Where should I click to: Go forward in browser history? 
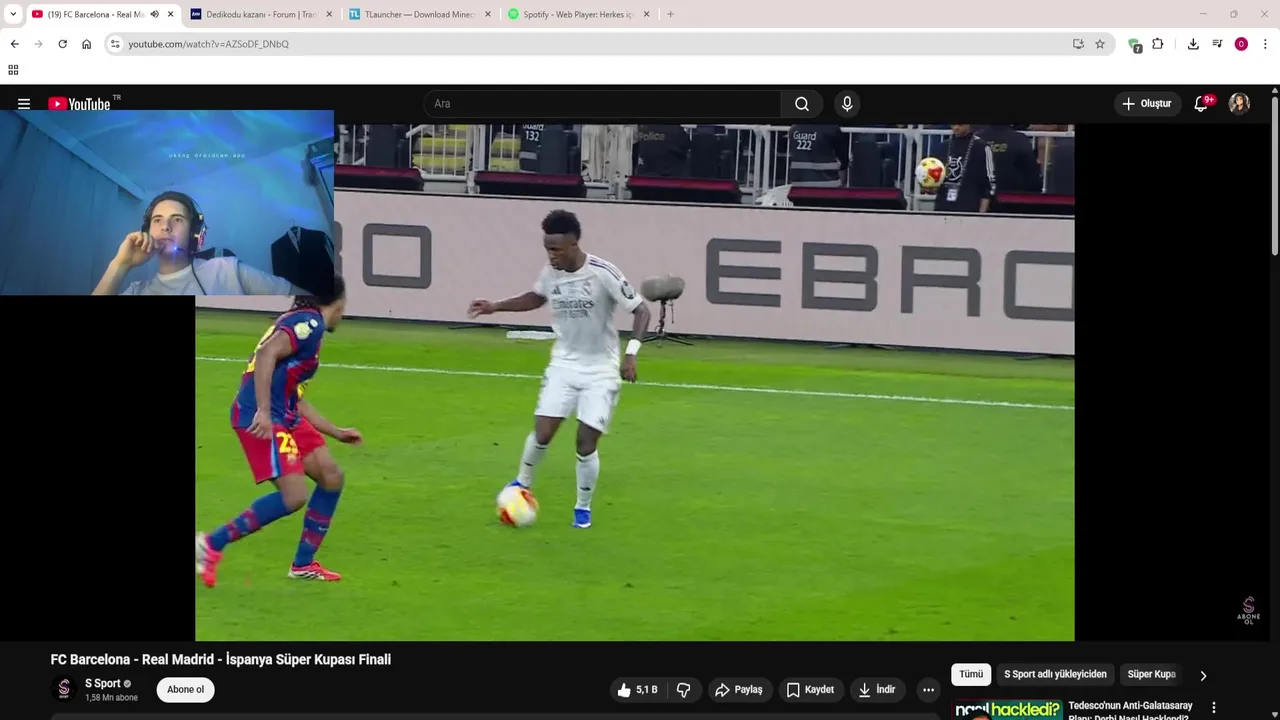pyautogui.click(x=38, y=44)
